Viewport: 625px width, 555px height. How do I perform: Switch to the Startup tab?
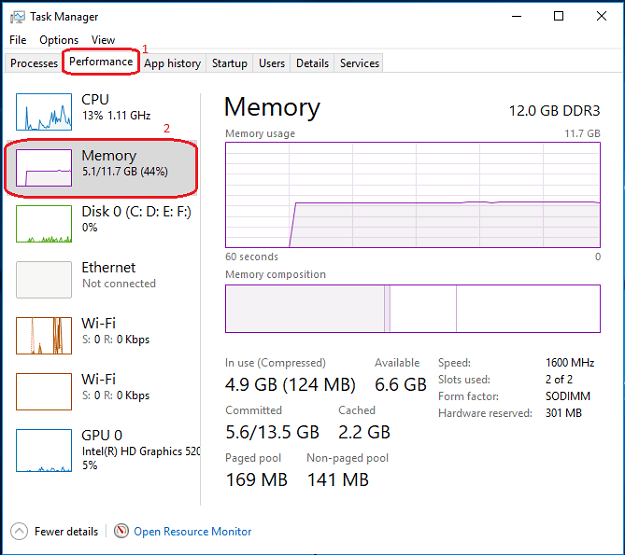coord(229,63)
